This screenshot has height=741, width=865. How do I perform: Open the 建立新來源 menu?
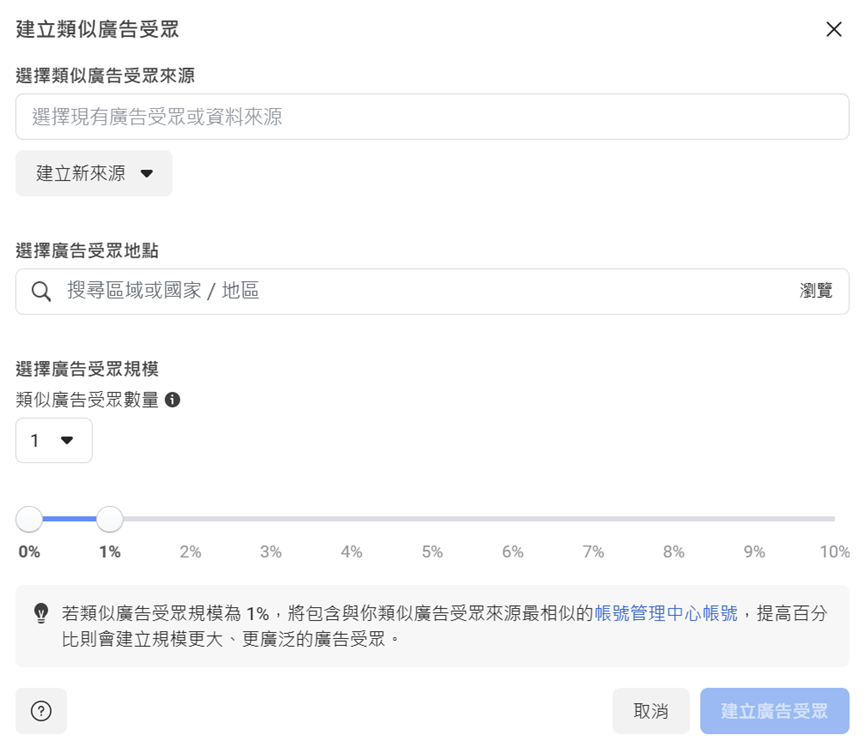click(x=93, y=172)
